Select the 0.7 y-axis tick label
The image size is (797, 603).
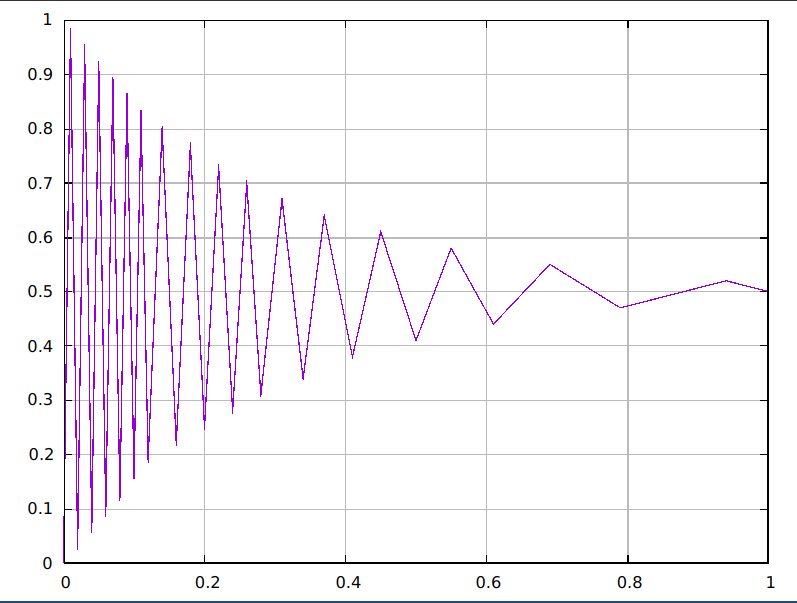40,183
